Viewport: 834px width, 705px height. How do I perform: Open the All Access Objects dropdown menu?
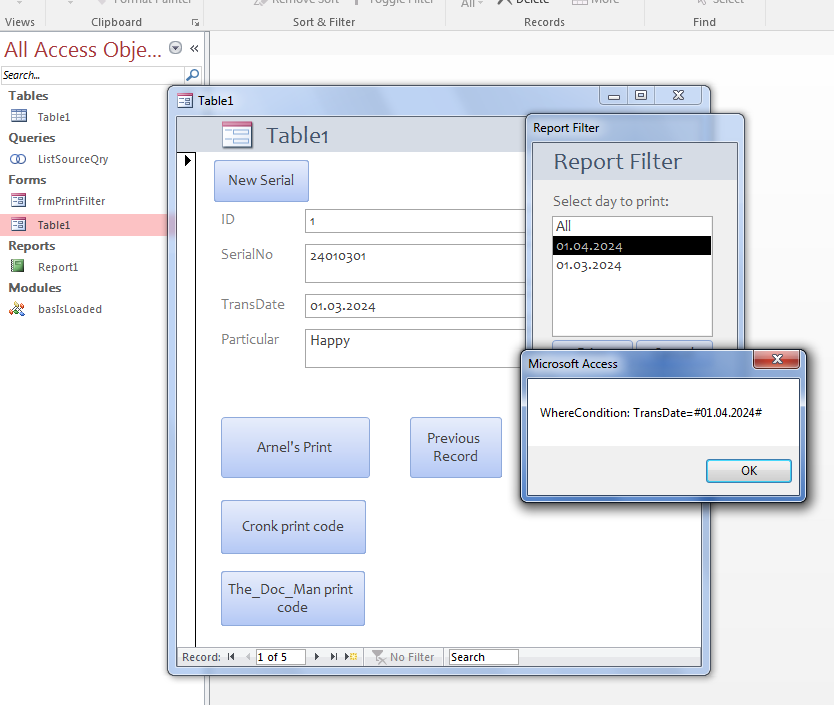coord(175,48)
